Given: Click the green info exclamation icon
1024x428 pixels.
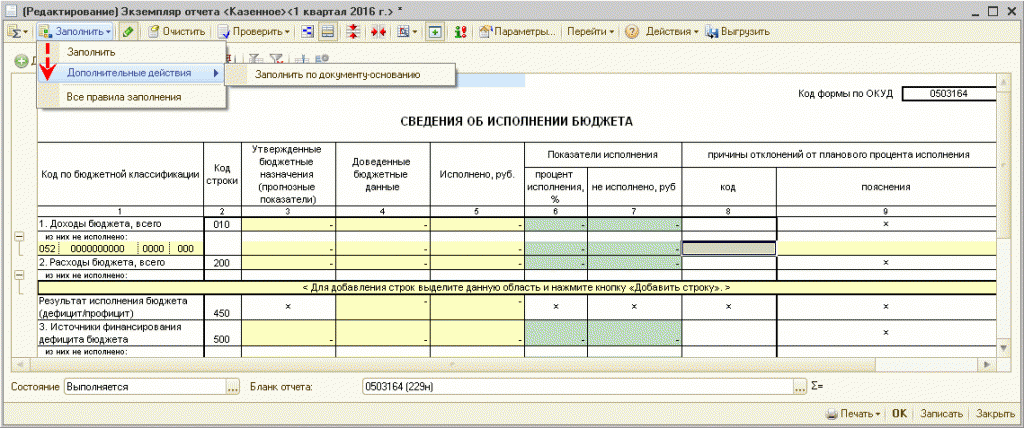Looking at the screenshot, I should [461, 31].
